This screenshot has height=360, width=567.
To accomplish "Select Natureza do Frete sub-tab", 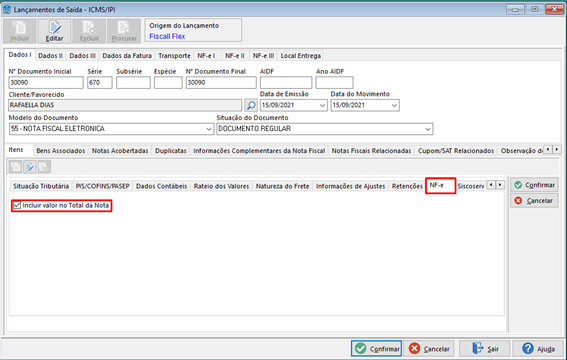I will coord(282,186).
